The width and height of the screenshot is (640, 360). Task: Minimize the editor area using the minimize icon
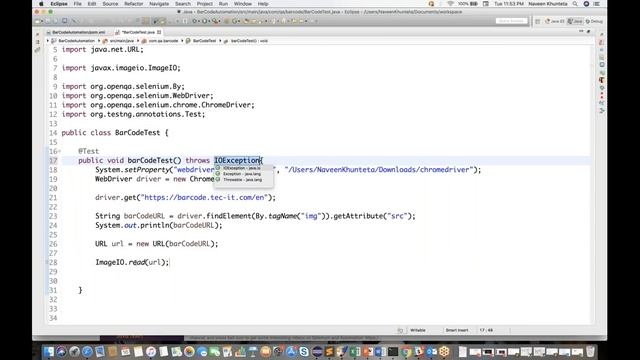click(x=581, y=31)
